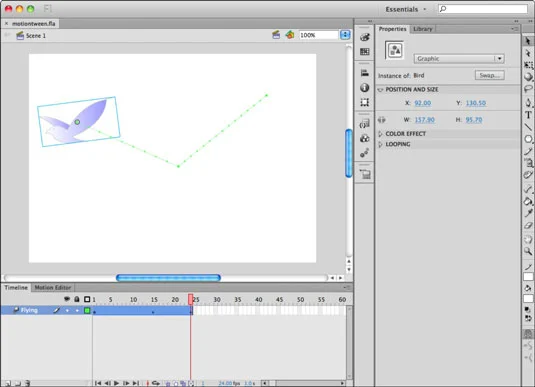Toggle visibility dot for Flying layer
Image resolution: width=535 pixels, height=387 pixels.
(67, 310)
